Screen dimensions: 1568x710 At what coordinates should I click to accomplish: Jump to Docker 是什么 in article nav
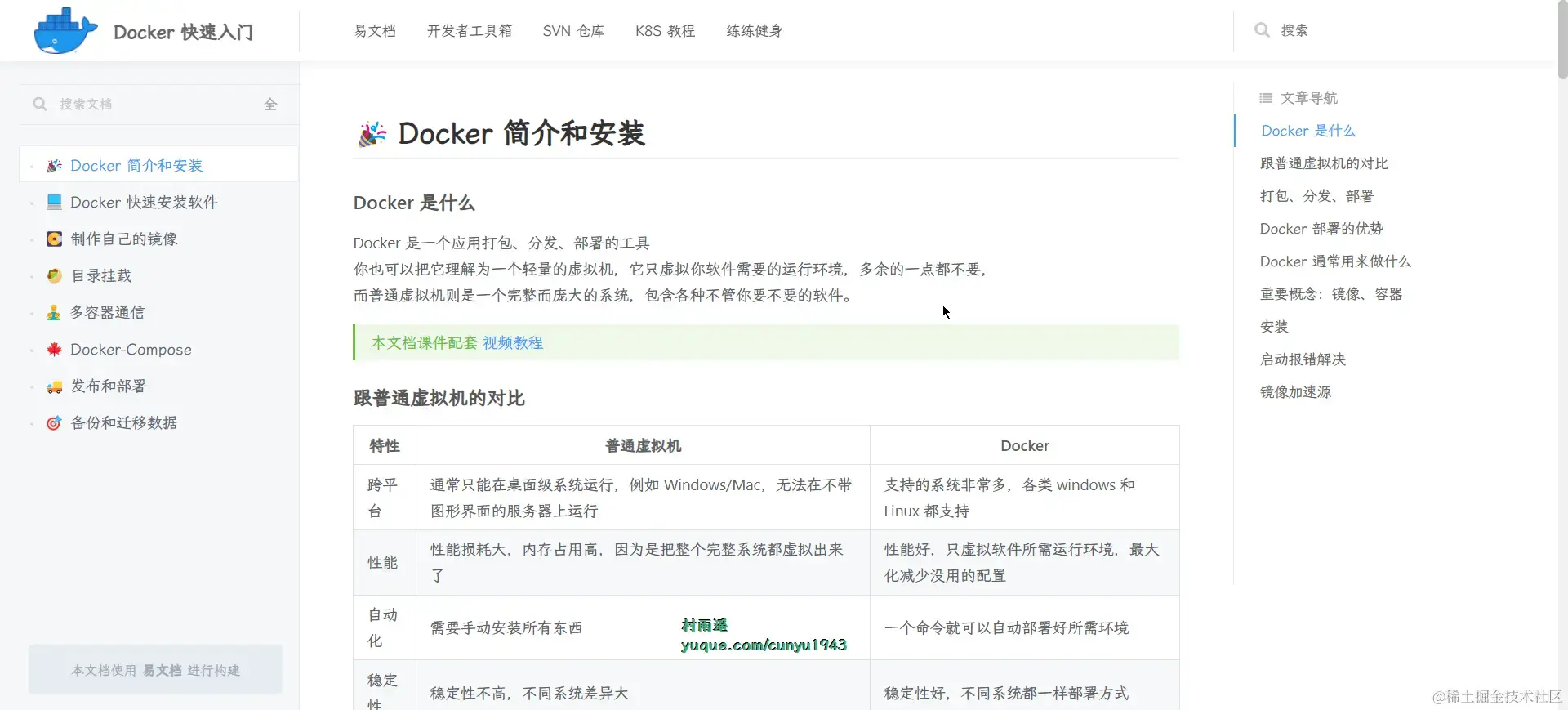click(x=1308, y=131)
